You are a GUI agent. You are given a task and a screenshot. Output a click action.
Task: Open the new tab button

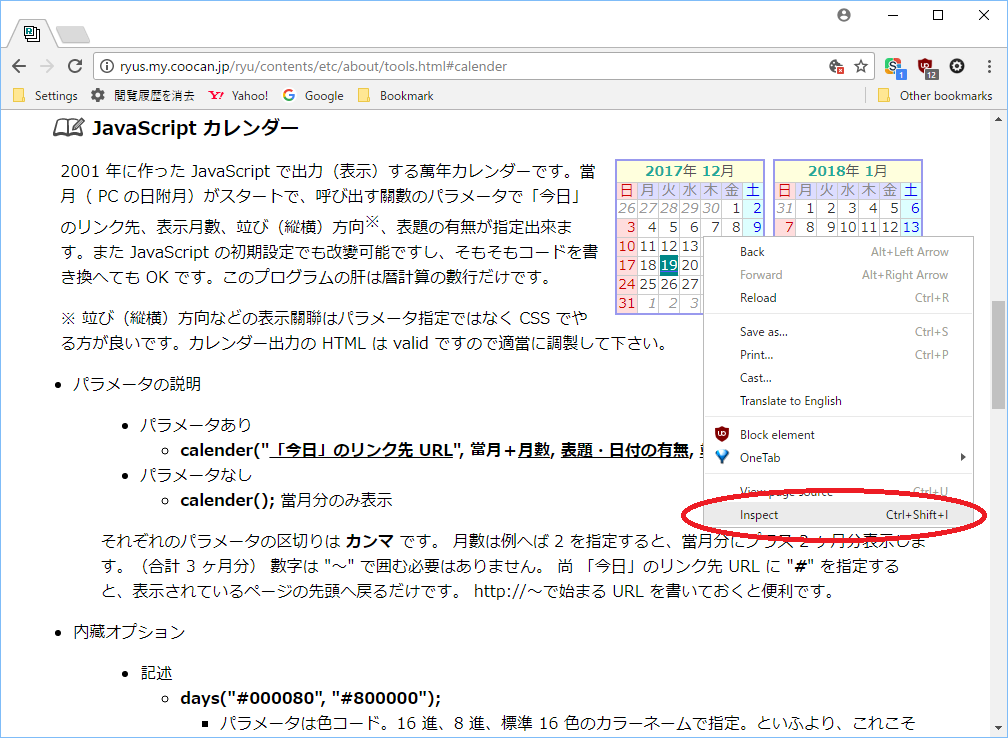[72, 35]
